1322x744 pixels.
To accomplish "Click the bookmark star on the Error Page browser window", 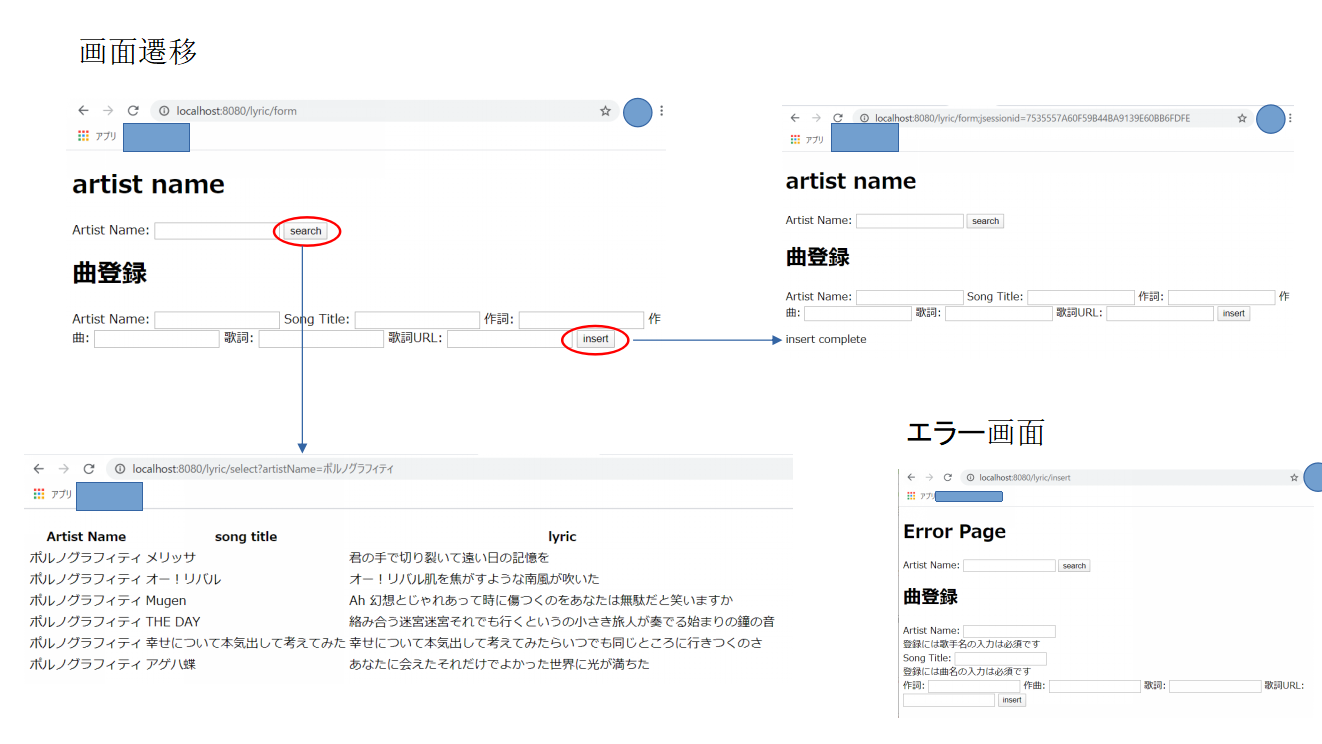I will point(1295,477).
